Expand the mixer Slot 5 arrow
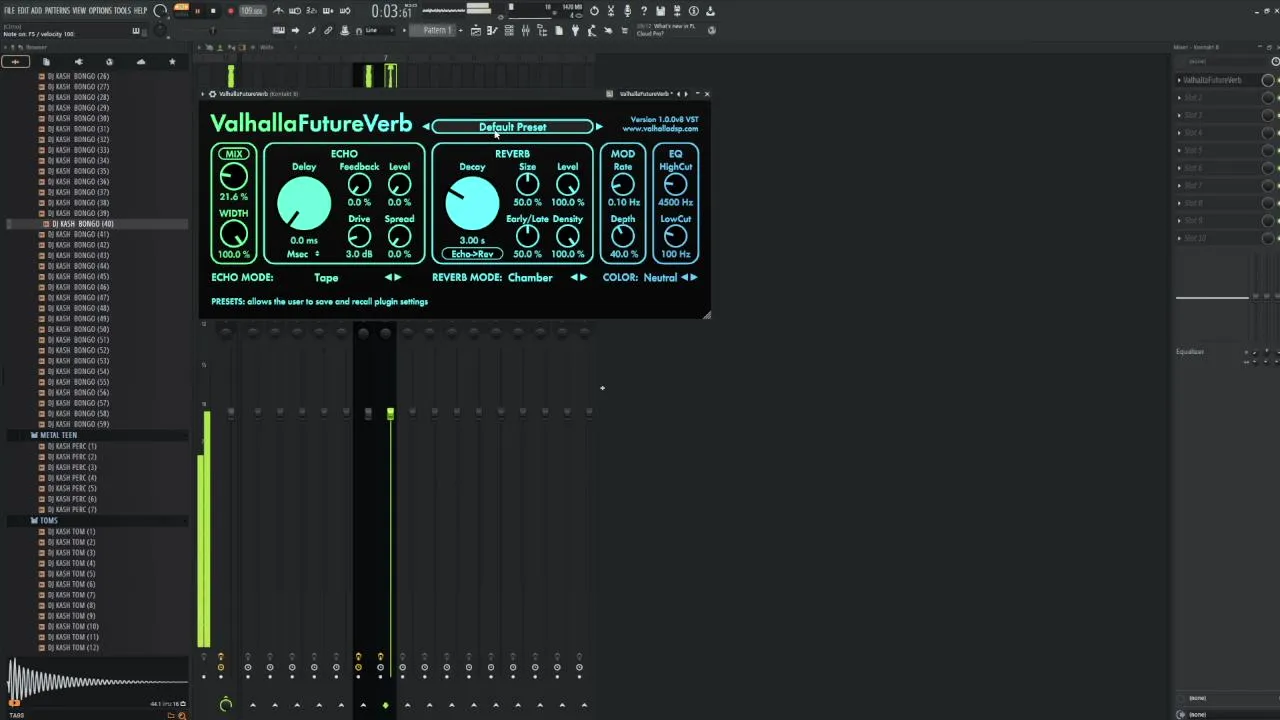Screen dimensions: 1280x720 click(1179, 150)
